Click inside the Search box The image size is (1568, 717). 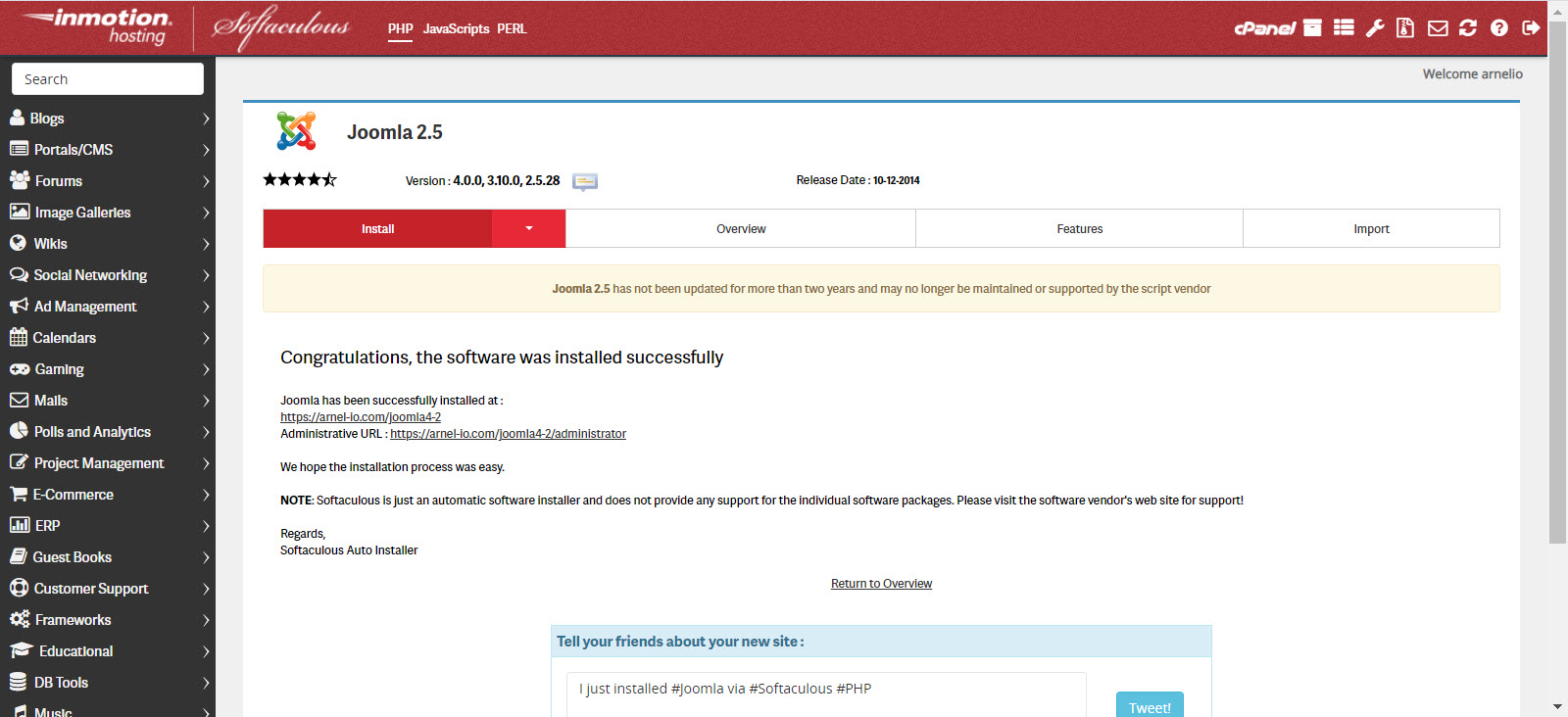(108, 79)
